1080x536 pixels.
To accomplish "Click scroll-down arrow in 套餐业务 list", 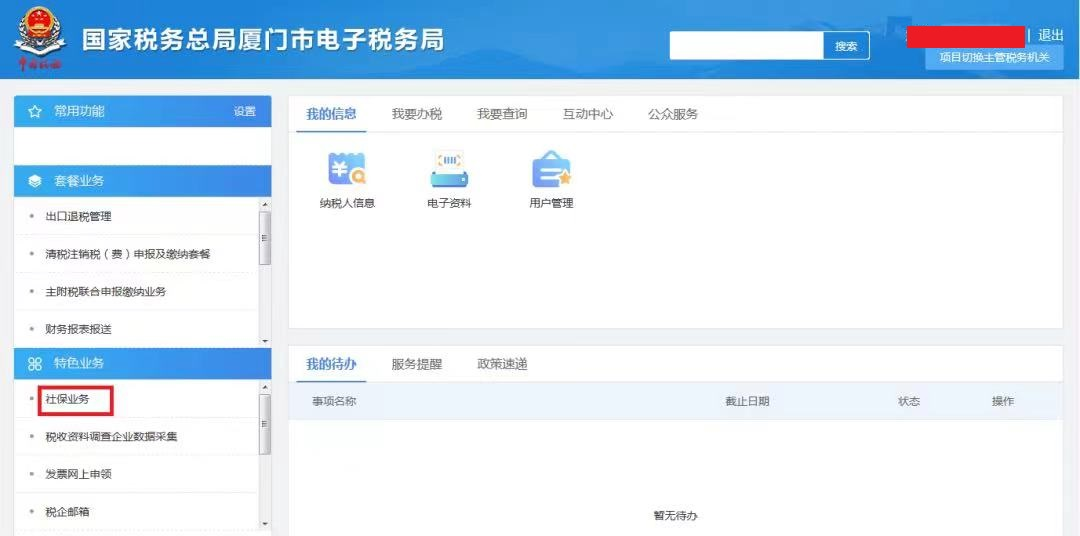I will [265, 341].
